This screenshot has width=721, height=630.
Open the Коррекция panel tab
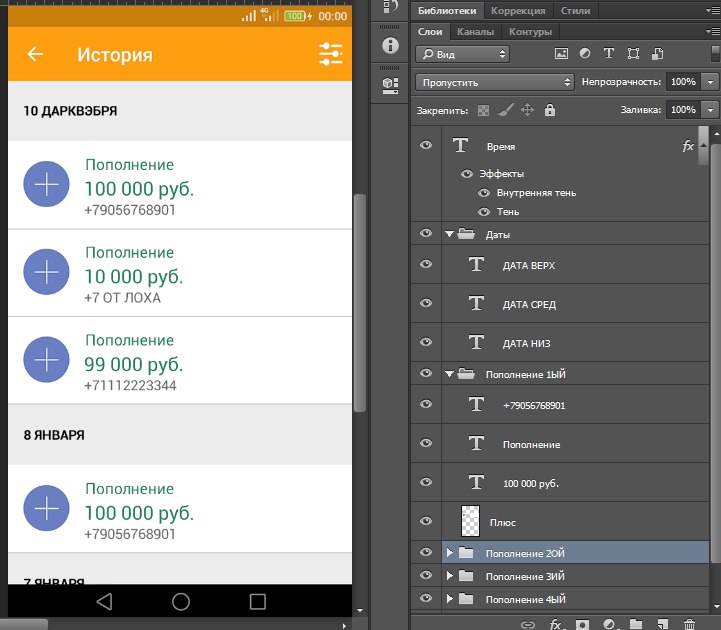pyautogui.click(x=518, y=11)
